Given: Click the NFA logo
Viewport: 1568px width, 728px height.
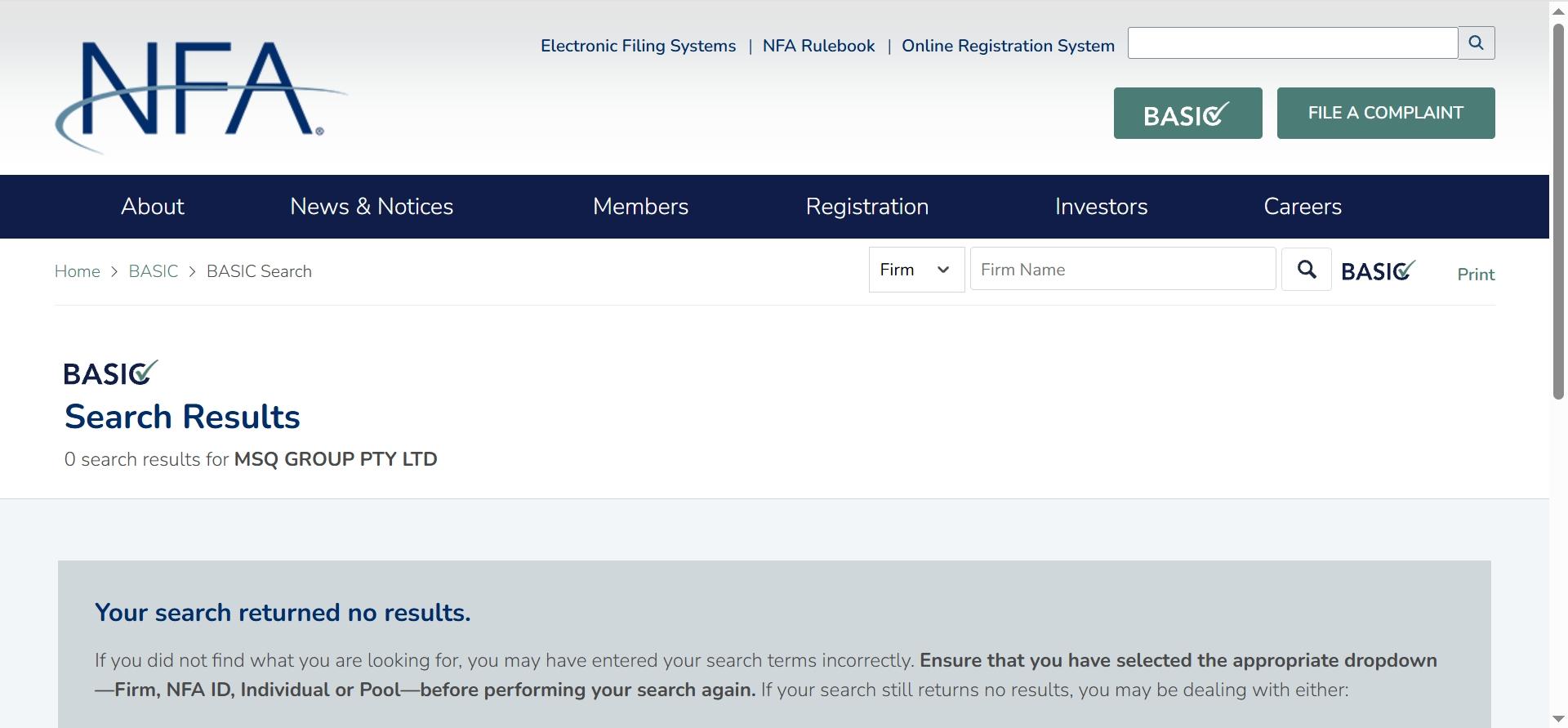Looking at the screenshot, I should (x=201, y=97).
